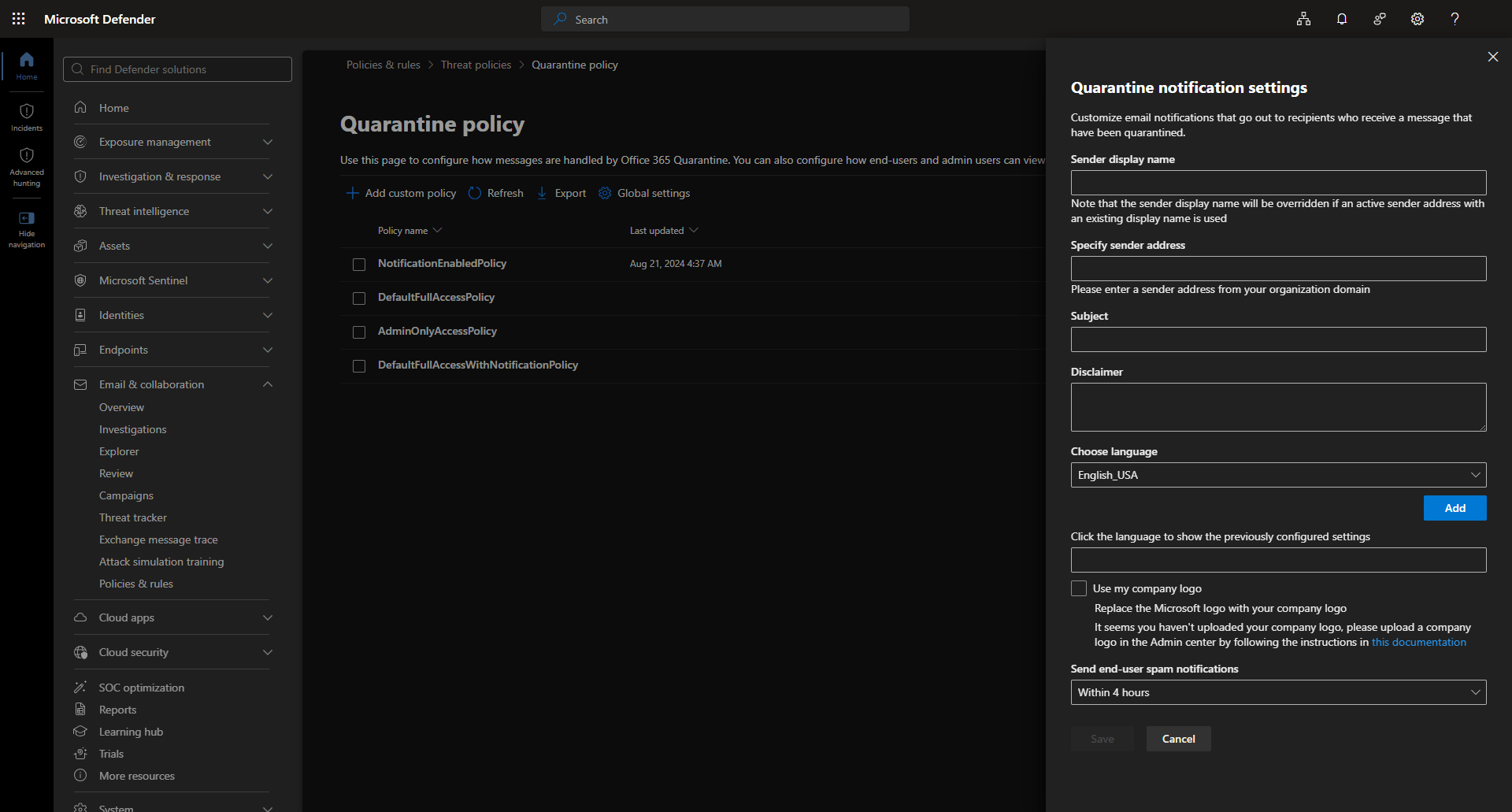Open Explorer in sidebar
This screenshot has height=812, width=1512.
pos(119,451)
